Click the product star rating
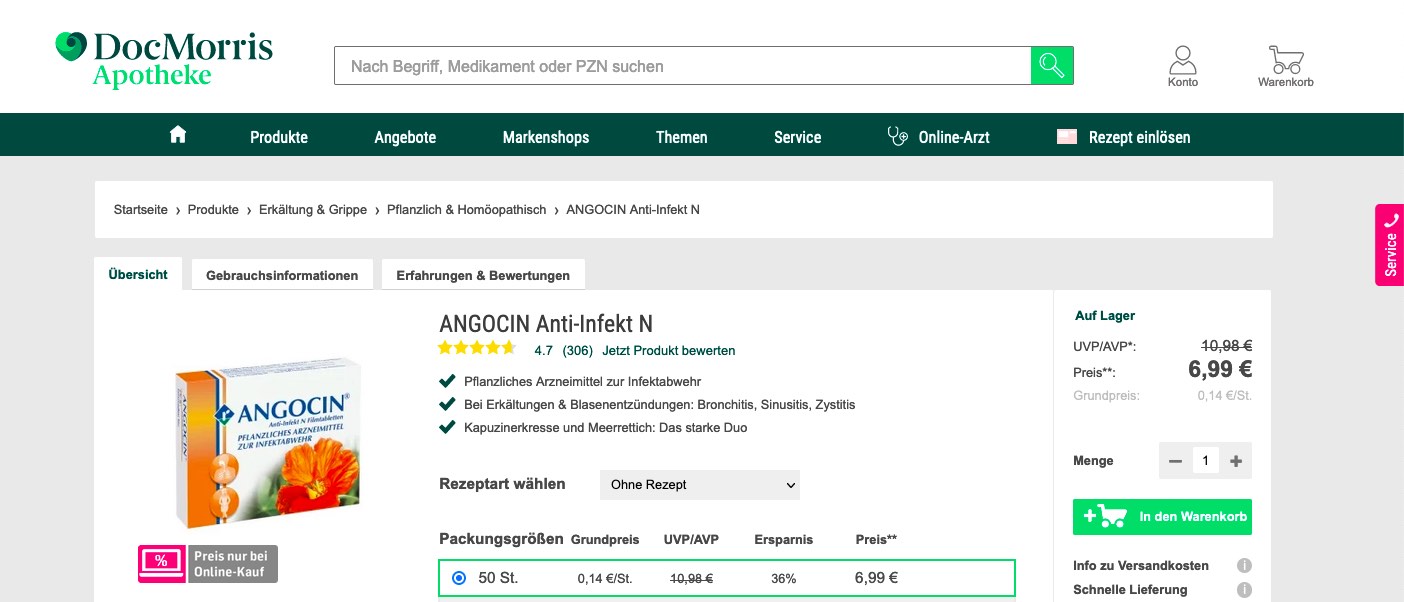Screen dimensions: 1404x602 pos(477,349)
